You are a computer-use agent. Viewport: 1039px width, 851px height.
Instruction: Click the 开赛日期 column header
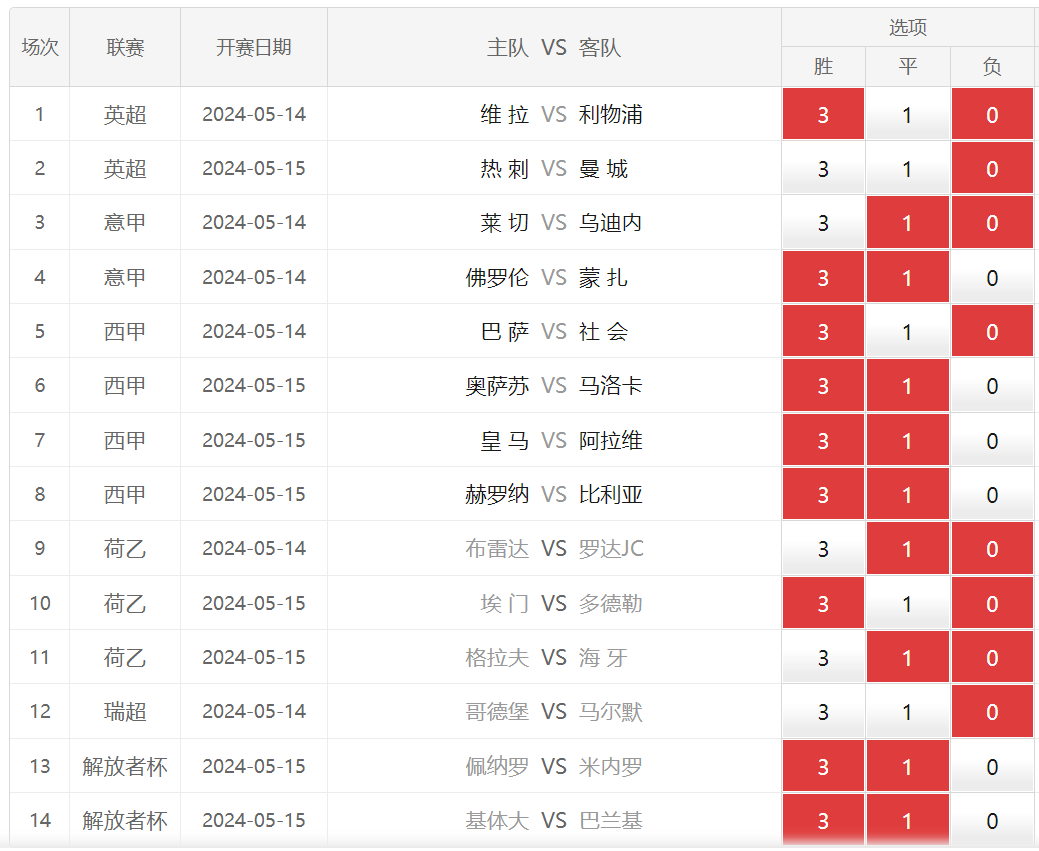click(254, 47)
